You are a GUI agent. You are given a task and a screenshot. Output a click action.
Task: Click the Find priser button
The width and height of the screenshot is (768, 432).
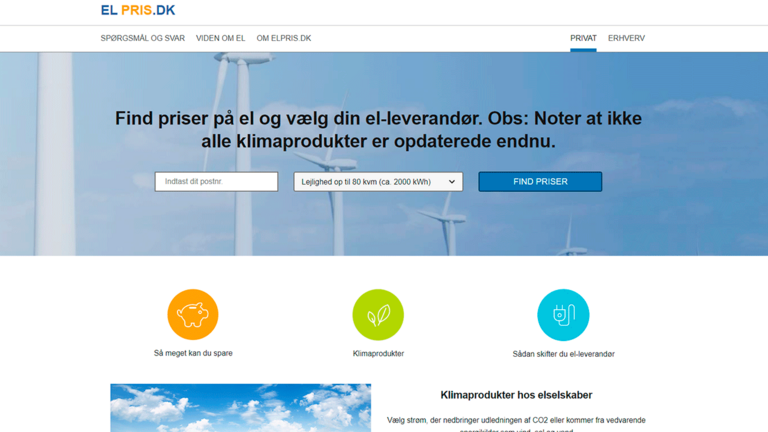540,182
